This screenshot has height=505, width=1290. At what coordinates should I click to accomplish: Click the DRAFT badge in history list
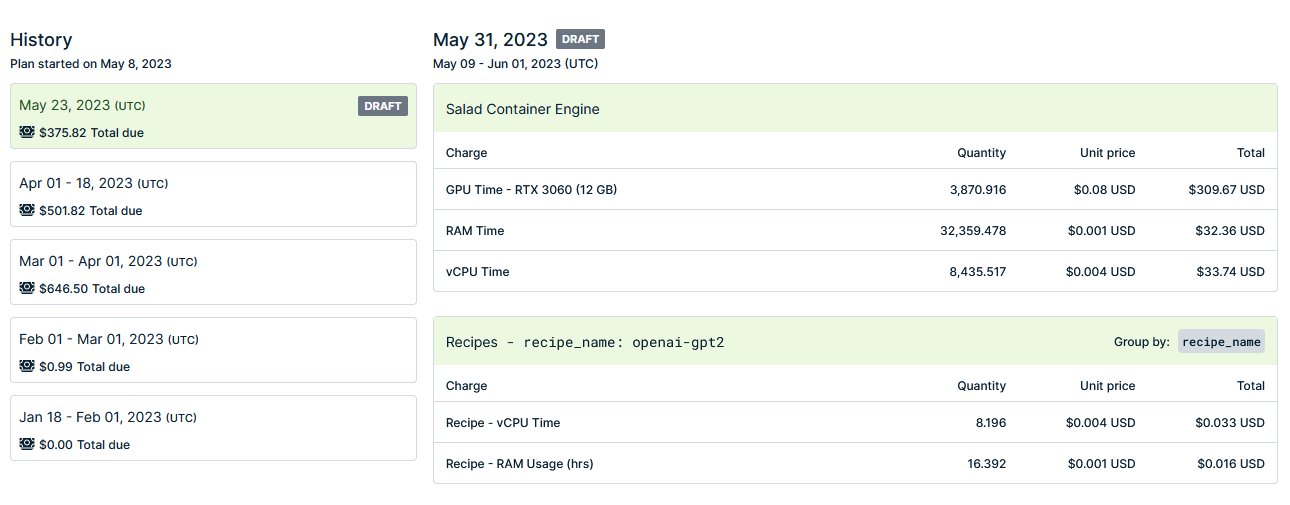[383, 106]
